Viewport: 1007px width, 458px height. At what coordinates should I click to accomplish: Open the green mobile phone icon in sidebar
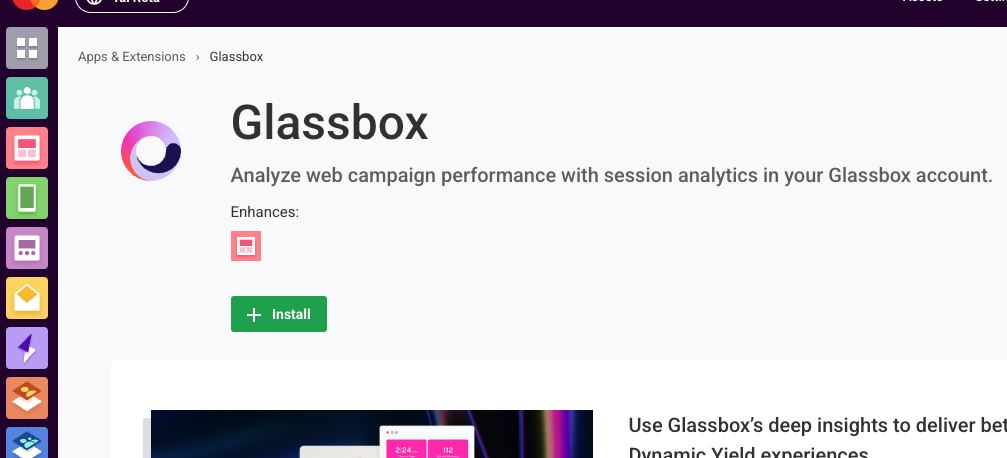pos(27,198)
